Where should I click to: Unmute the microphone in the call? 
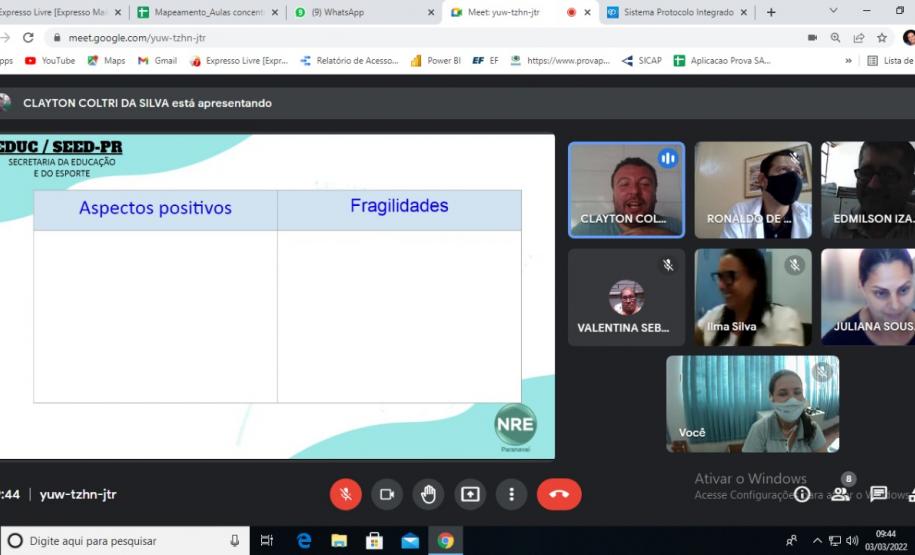pyautogui.click(x=345, y=494)
